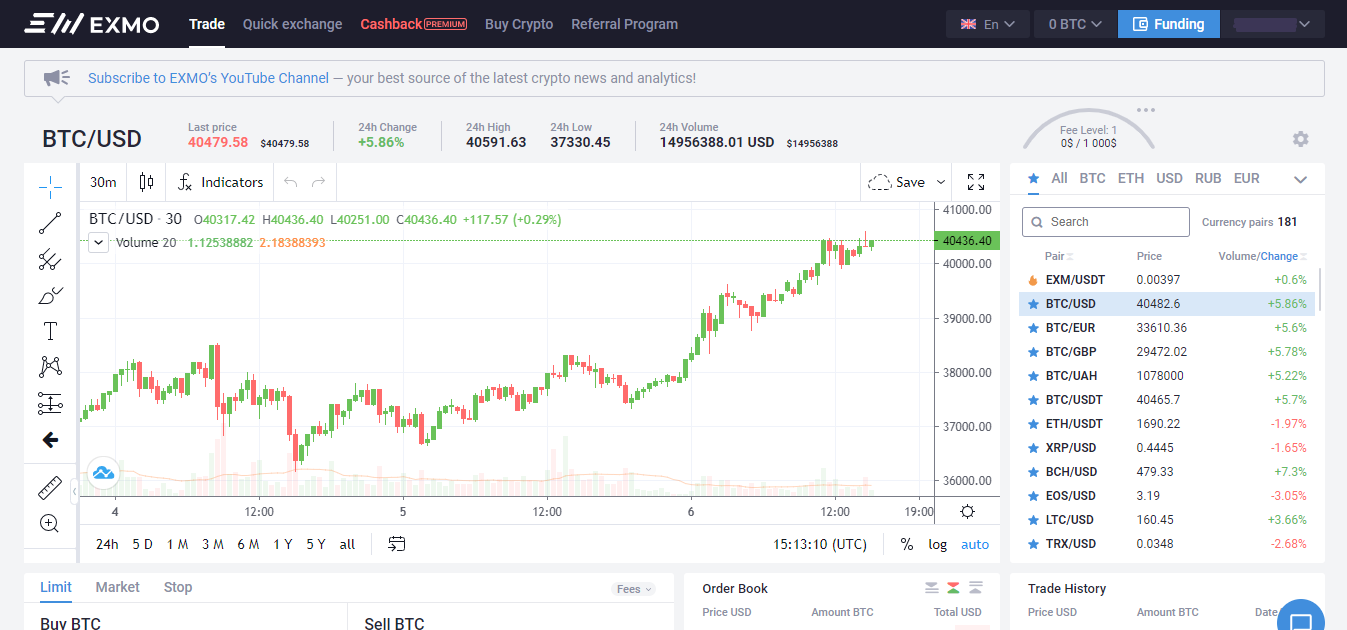Toggle percentage scale on chart
The image size is (1347, 630).
tap(906, 544)
